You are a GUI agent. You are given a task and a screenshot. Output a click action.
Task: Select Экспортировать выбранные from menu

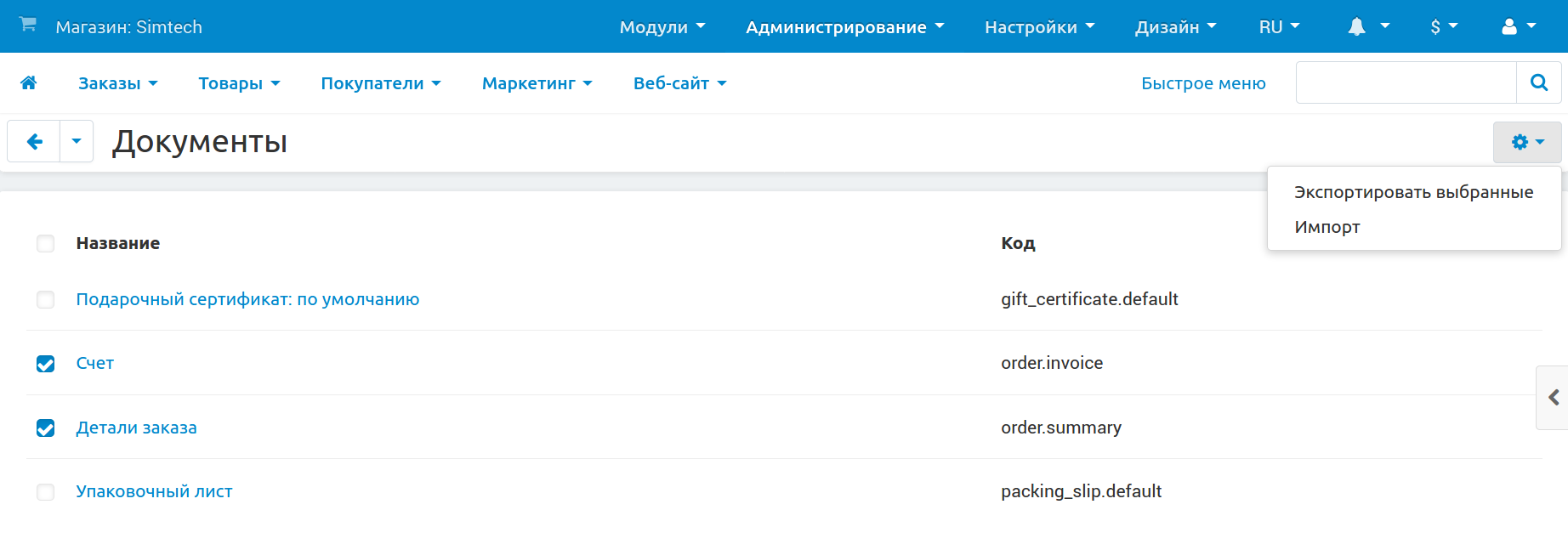coord(1413,192)
